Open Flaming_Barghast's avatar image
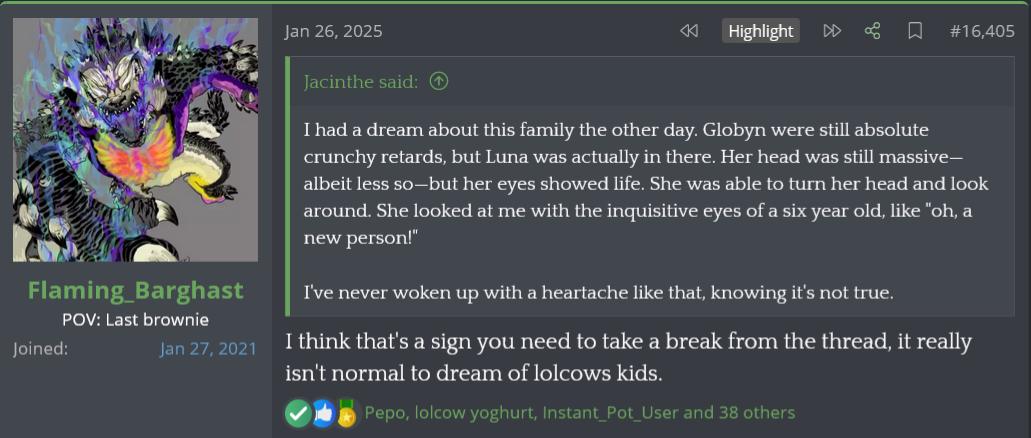This screenshot has height=438, width=1031. [135, 140]
